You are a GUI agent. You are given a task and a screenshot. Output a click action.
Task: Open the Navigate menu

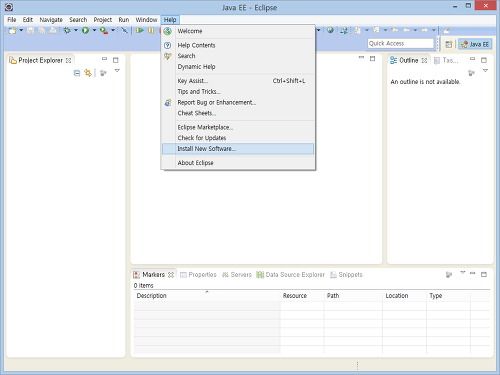pyautogui.click(x=51, y=20)
